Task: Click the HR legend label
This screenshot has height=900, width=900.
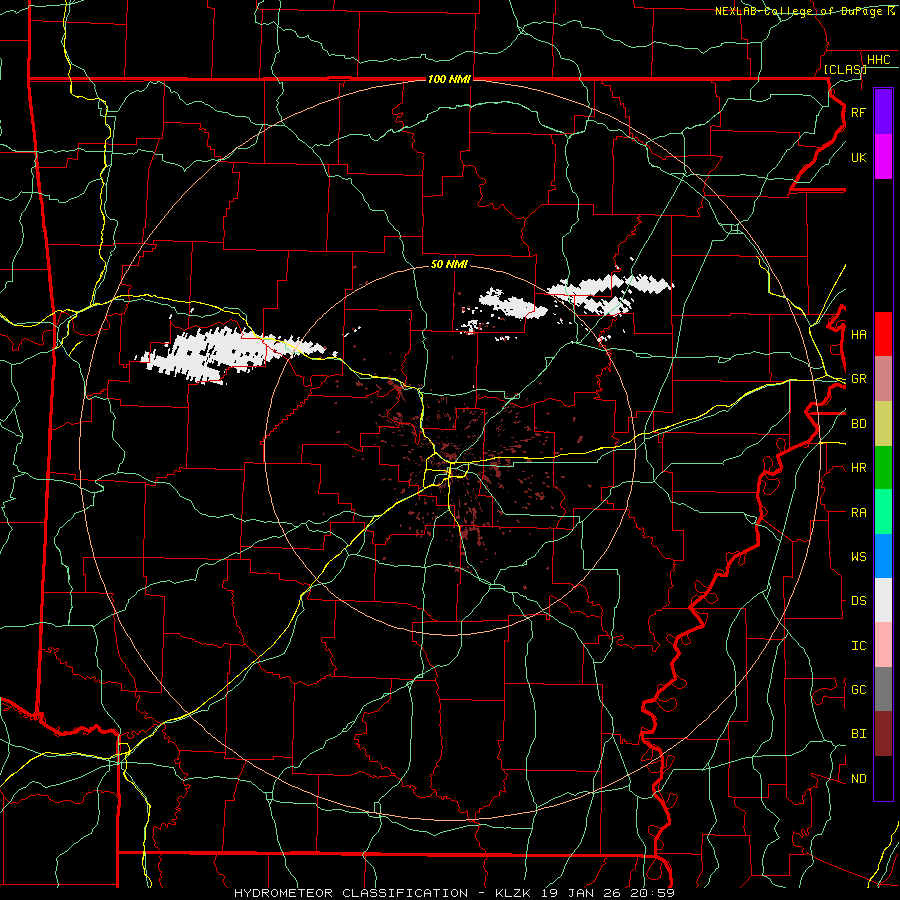Action: [x=858, y=468]
